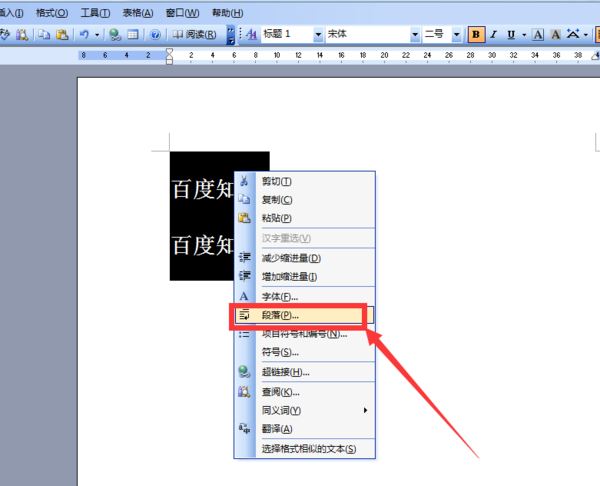Image resolution: width=600 pixels, height=486 pixels.
Task: Select 减少缩进量(D) in the context menu
Action: [x=305, y=258]
